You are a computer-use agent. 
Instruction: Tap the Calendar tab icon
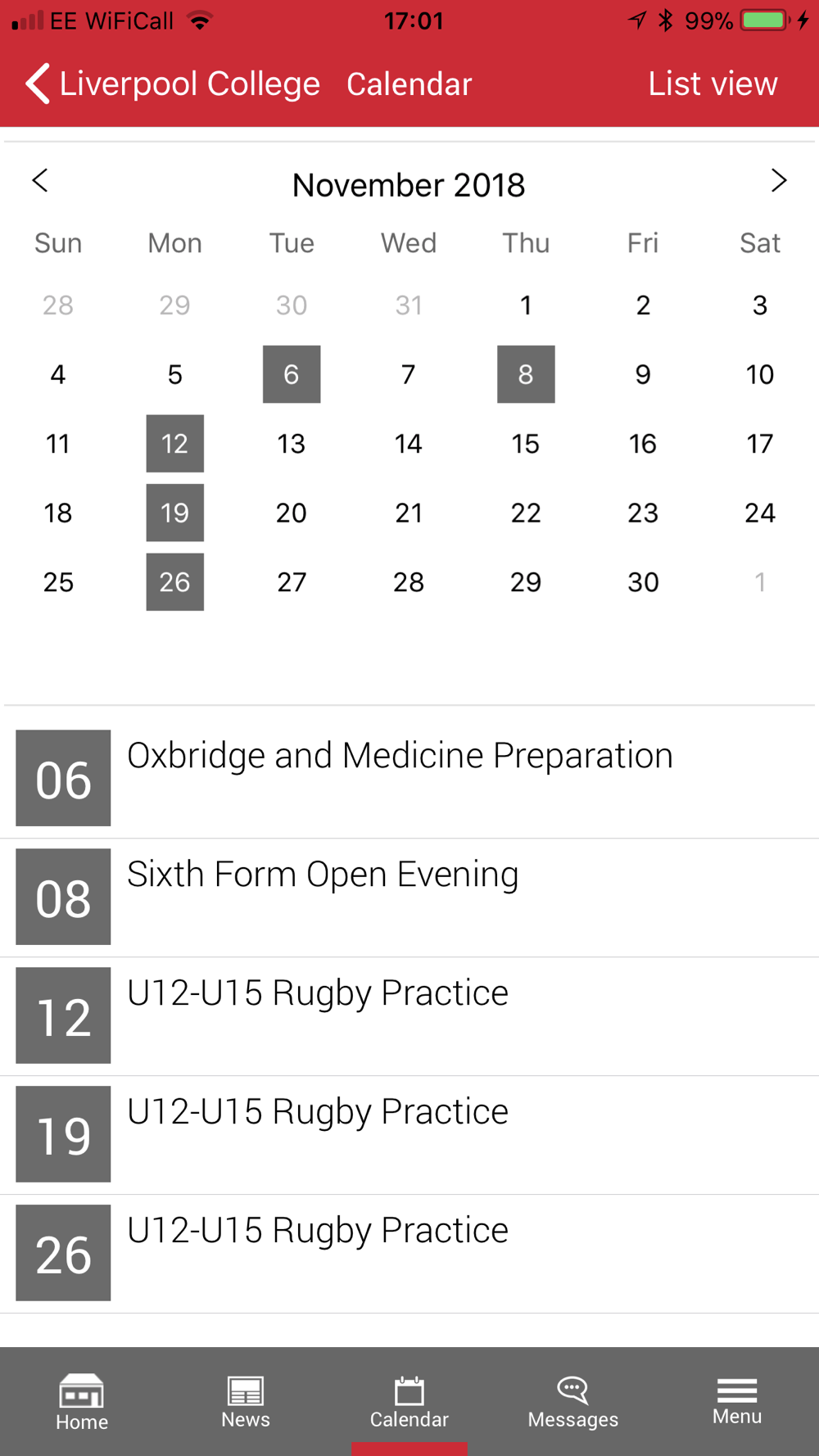pyautogui.click(x=409, y=1391)
